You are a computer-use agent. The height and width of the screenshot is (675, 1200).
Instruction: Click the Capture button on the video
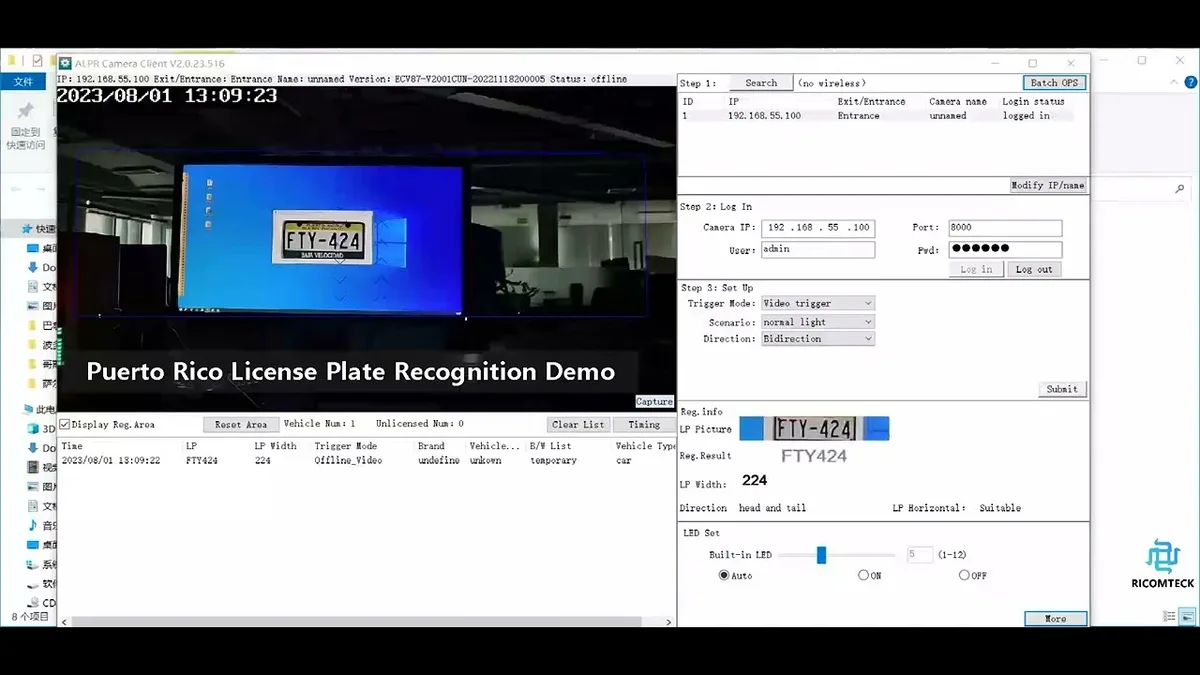pos(655,402)
